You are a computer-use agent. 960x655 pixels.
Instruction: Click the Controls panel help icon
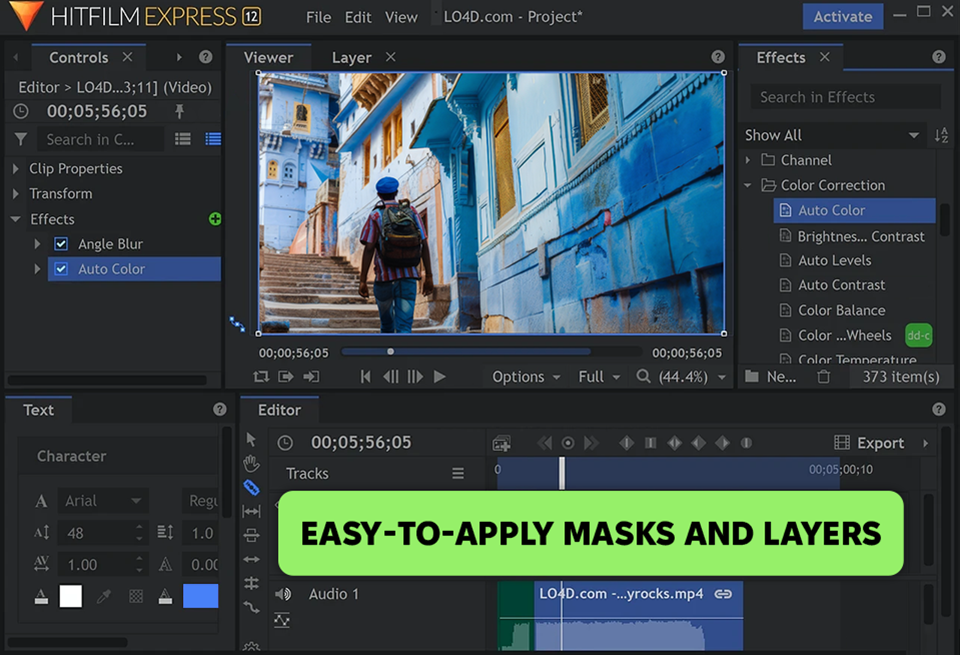pyautogui.click(x=205, y=58)
